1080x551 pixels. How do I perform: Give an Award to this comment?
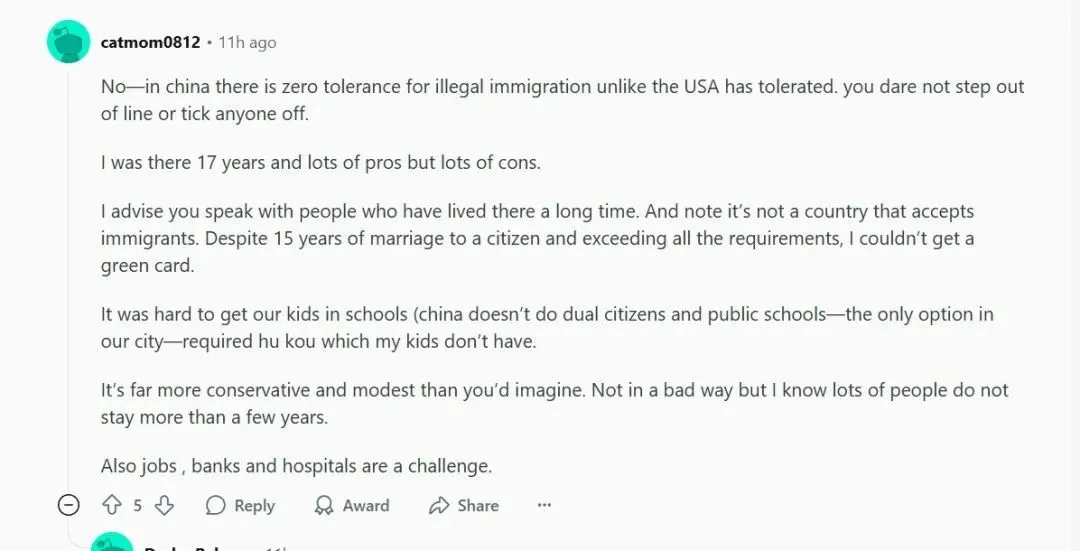pos(351,505)
